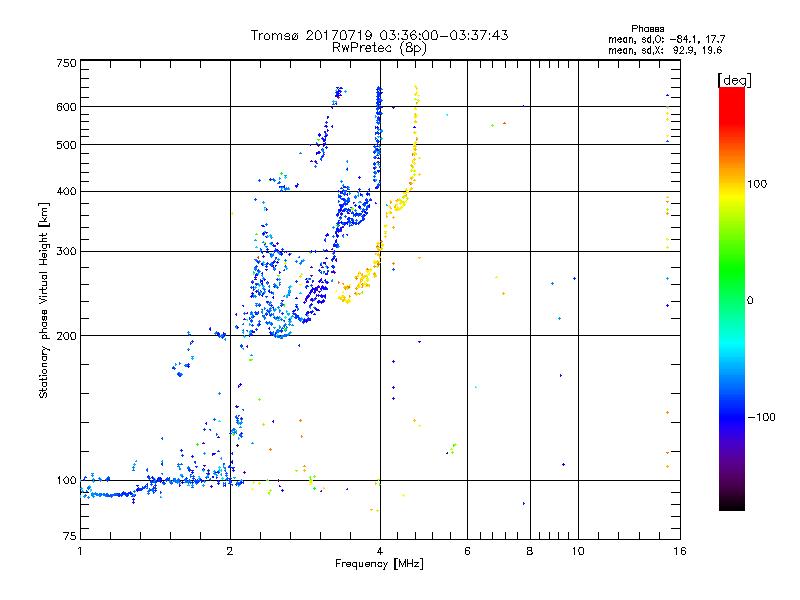This screenshot has height=600, width=800.
Task: Click the y-axis tick label '75'
Action: tap(70, 536)
